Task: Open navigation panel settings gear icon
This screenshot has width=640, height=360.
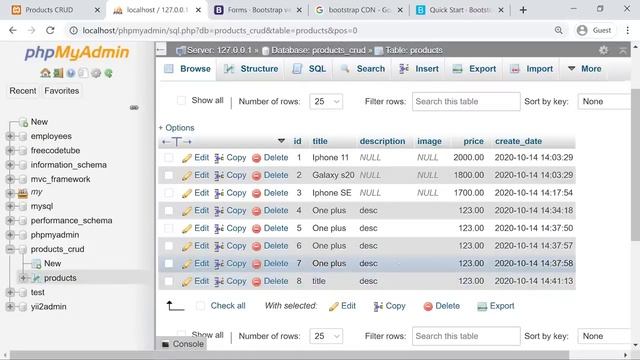Action: (96, 73)
